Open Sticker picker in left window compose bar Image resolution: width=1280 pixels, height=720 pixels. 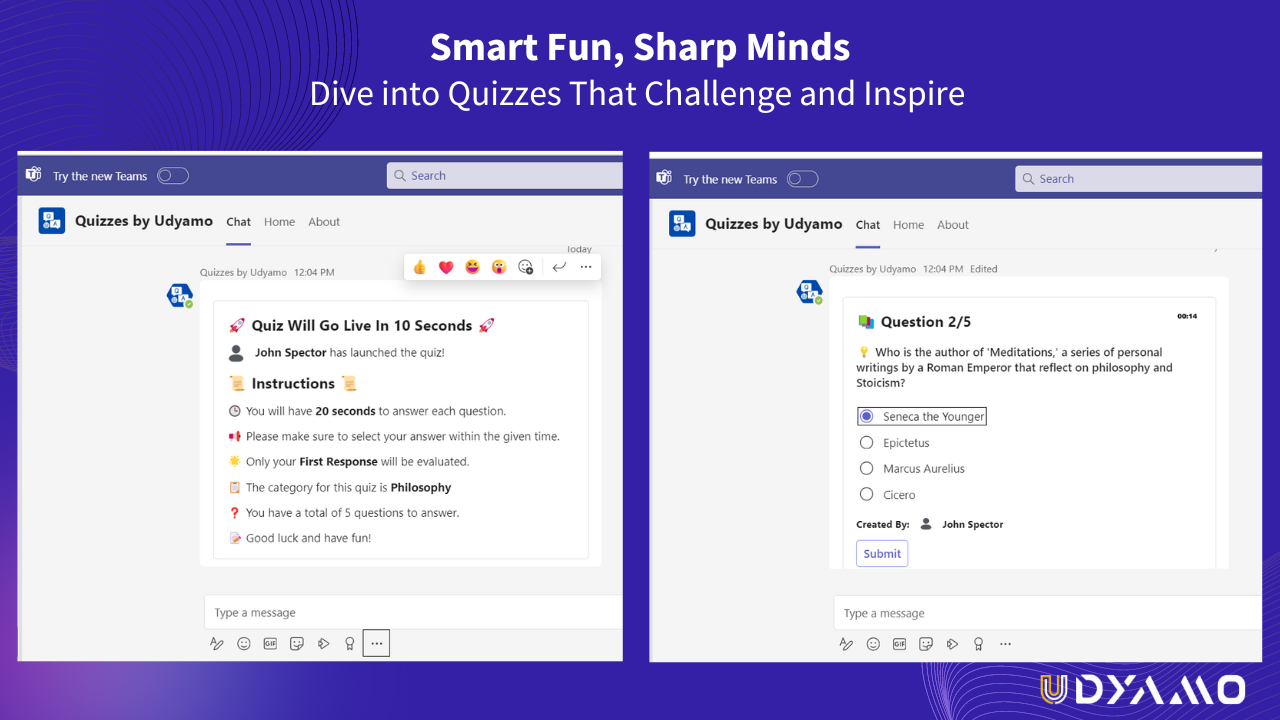tap(297, 644)
